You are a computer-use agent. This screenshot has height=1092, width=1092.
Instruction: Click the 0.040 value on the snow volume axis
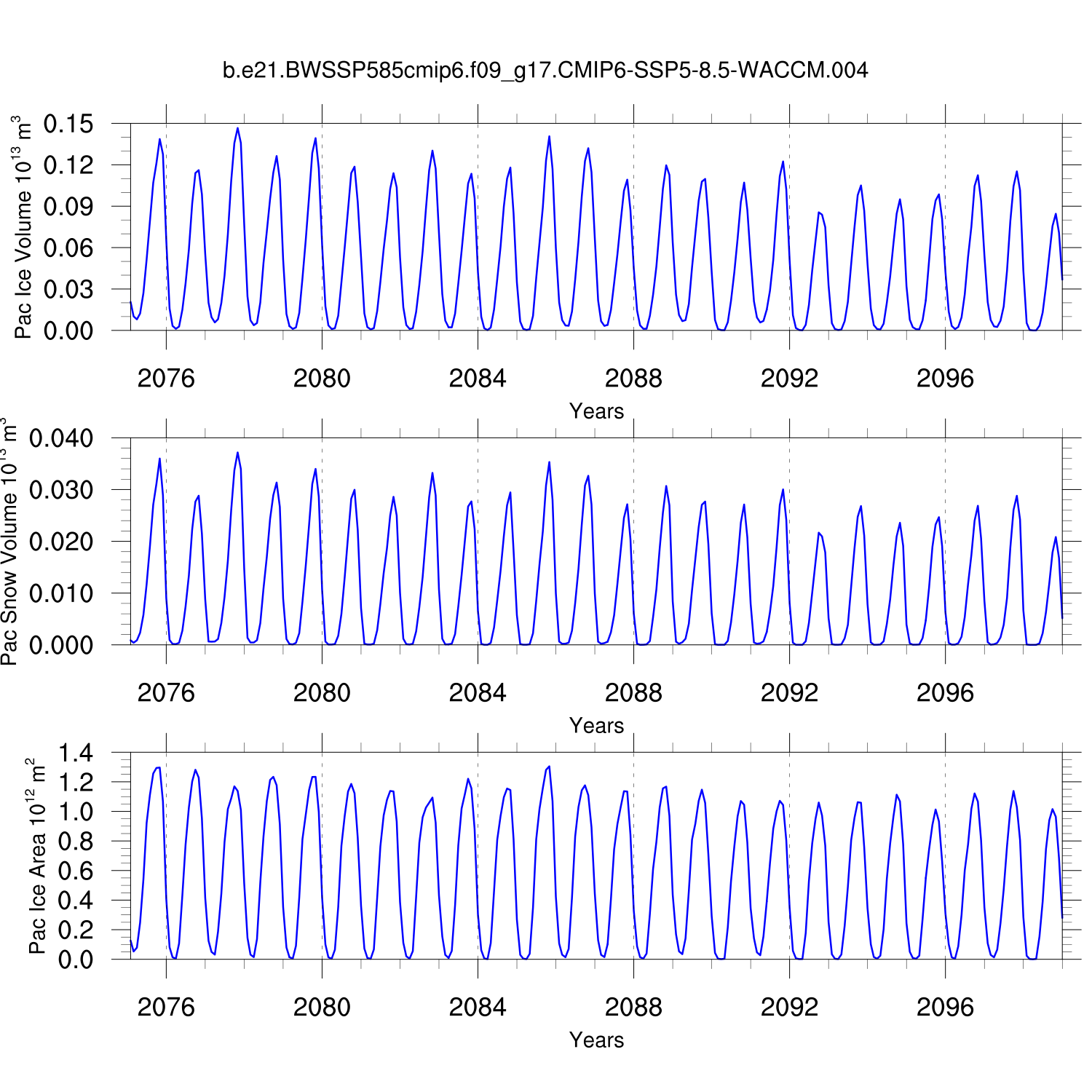tap(61, 439)
